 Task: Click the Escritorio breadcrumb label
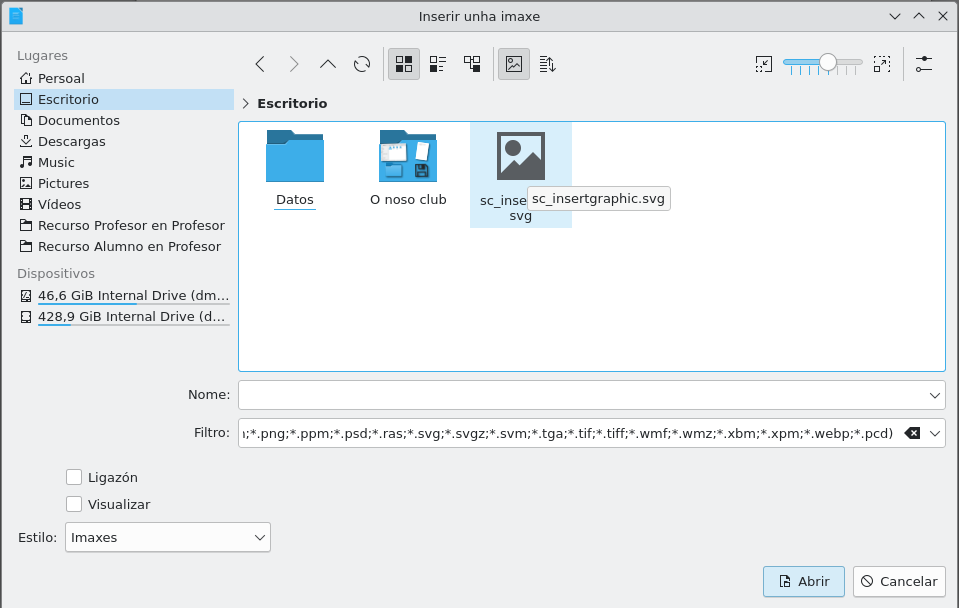(x=292, y=103)
